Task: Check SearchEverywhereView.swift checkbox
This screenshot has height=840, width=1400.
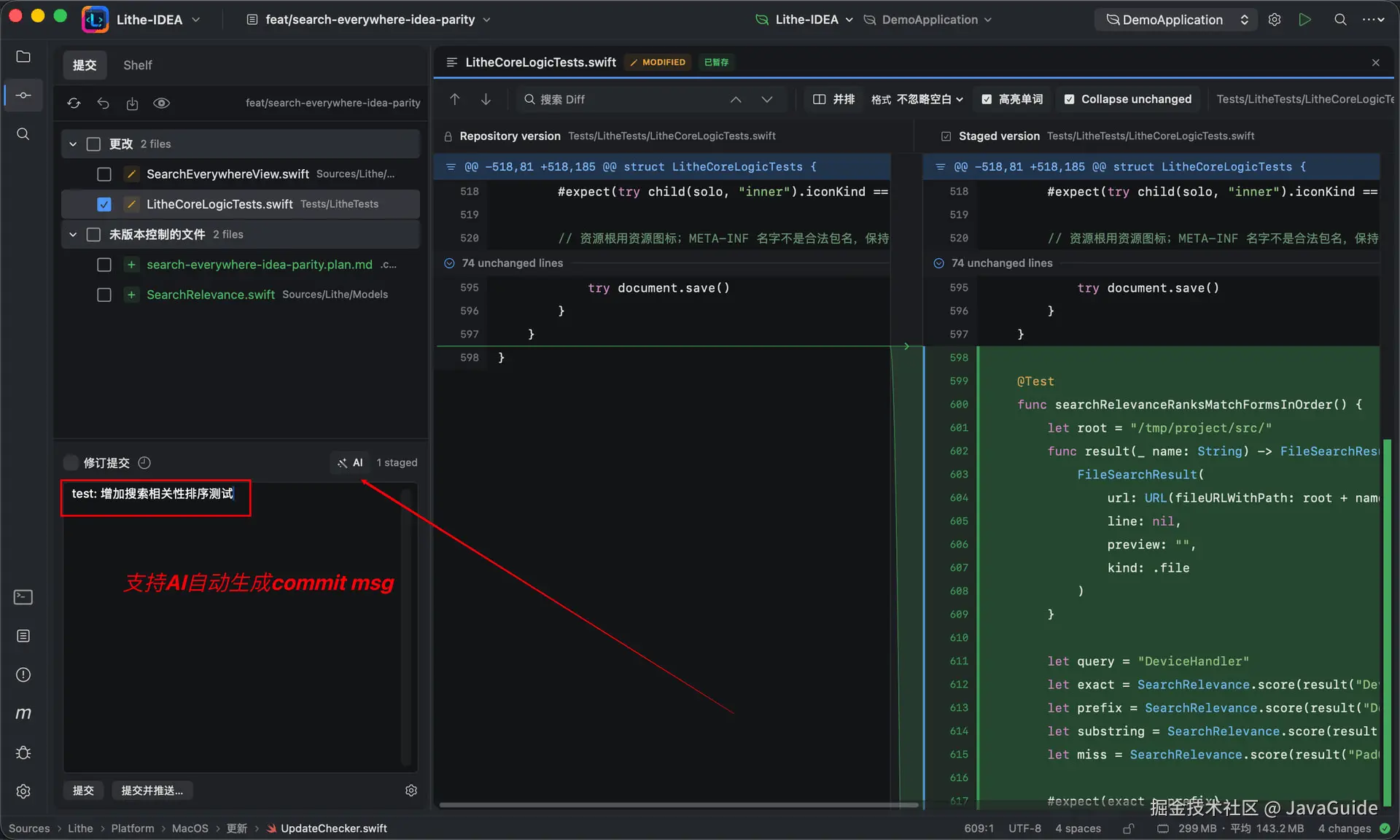Action: click(104, 174)
